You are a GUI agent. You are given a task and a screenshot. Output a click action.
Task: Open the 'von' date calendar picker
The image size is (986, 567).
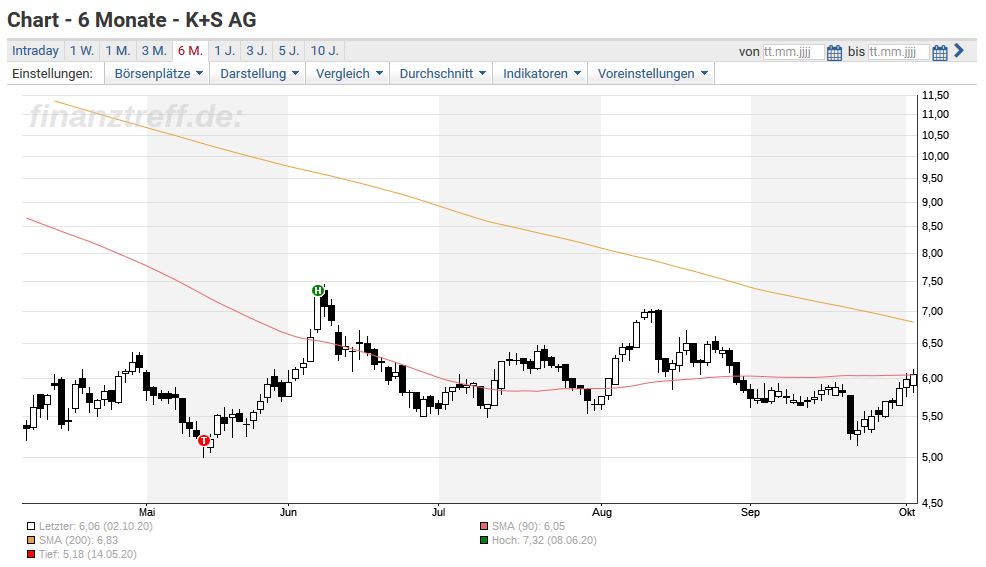tap(834, 52)
